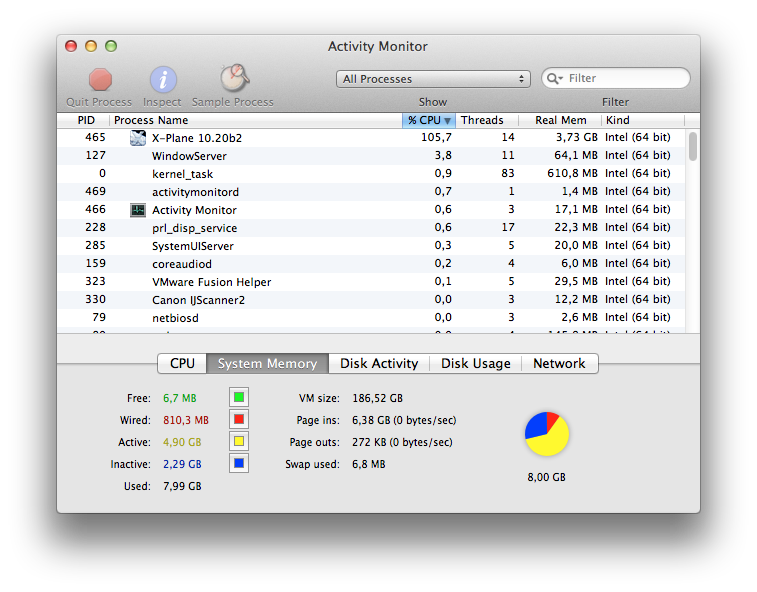Sort by Real Mem column header
The image size is (757, 592).
tap(561, 120)
